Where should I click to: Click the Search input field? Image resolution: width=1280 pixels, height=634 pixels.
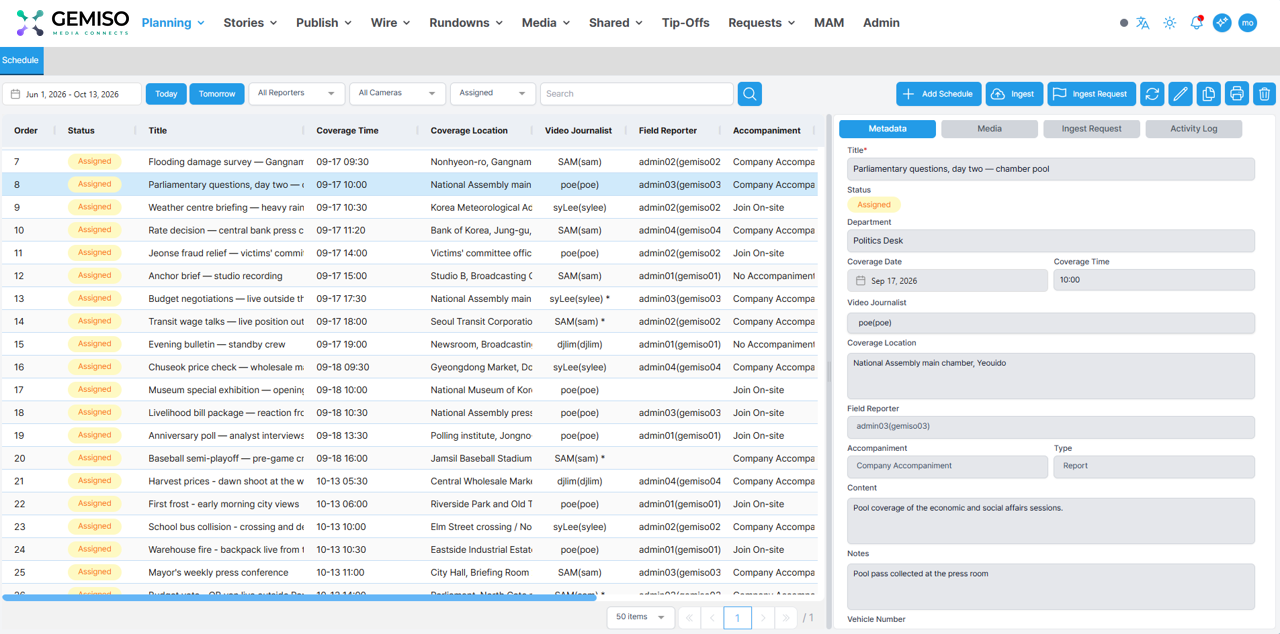636,94
